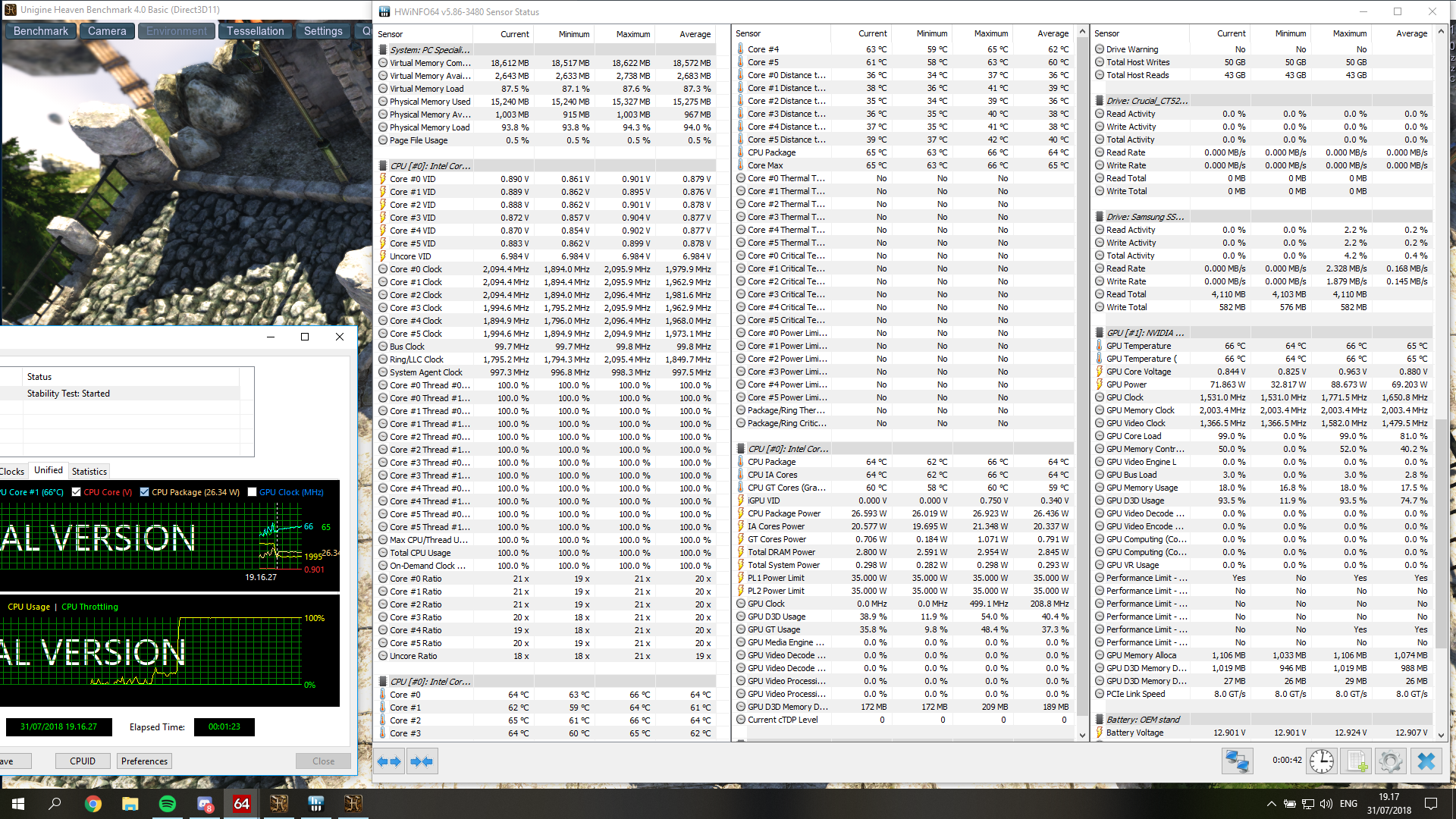Open the Benchmark menu in Heaven
Image resolution: width=1456 pixels, height=819 pixels.
41,31
